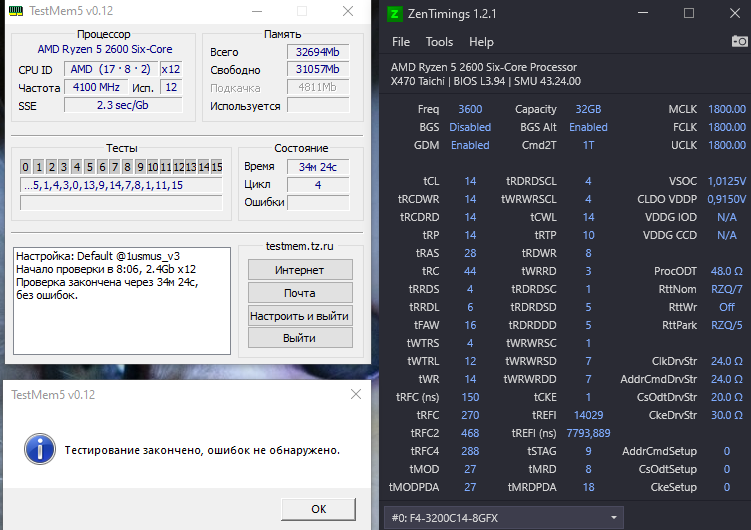Click the TestMem5 RAM chip title icon
The width and height of the screenshot is (751, 530).
coord(16,11)
